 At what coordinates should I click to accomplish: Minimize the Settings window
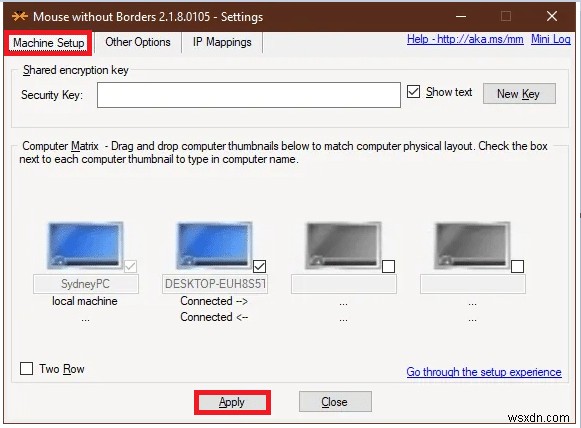click(x=461, y=16)
